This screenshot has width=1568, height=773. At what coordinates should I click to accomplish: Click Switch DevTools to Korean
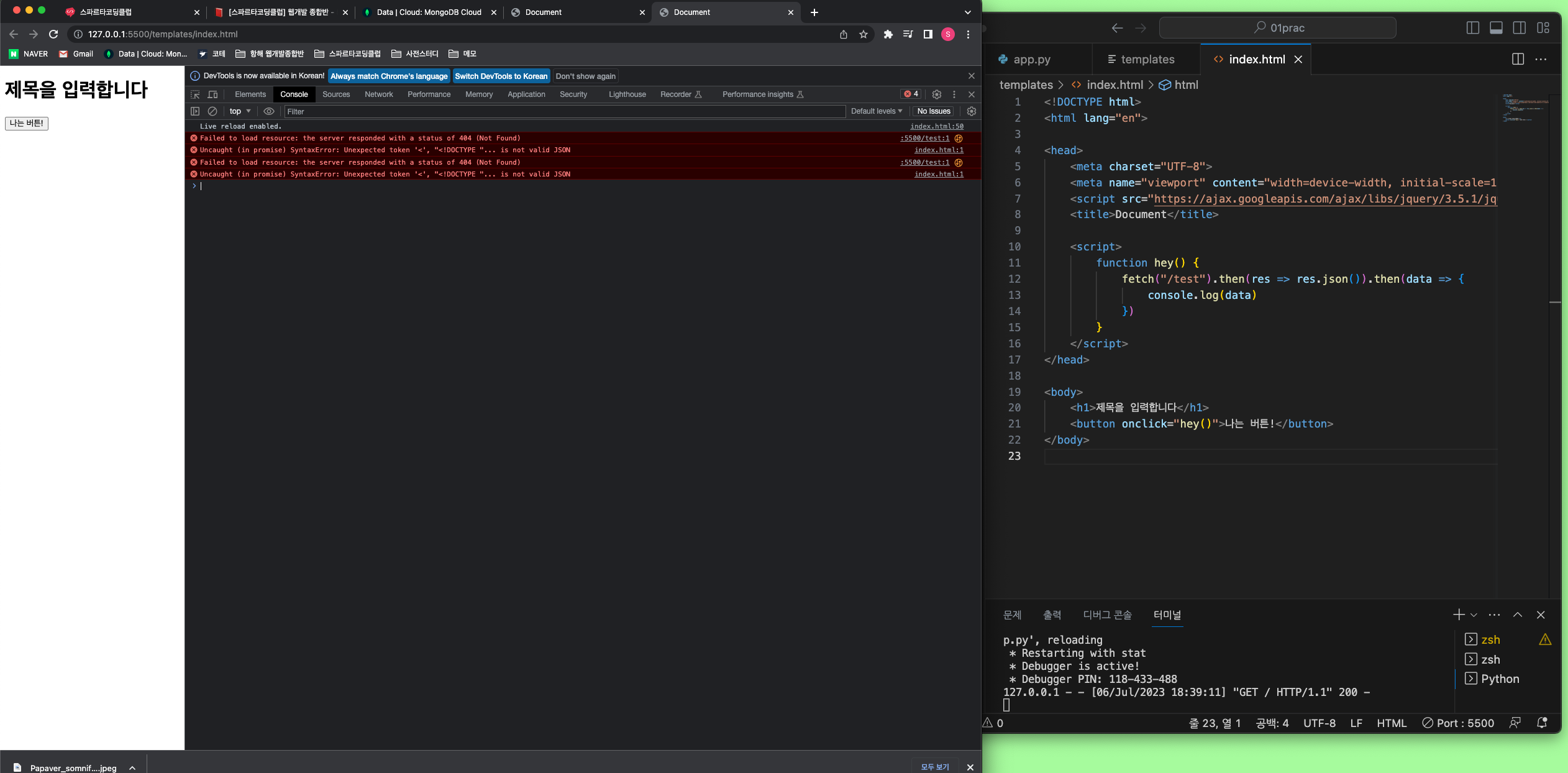(x=501, y=76)
